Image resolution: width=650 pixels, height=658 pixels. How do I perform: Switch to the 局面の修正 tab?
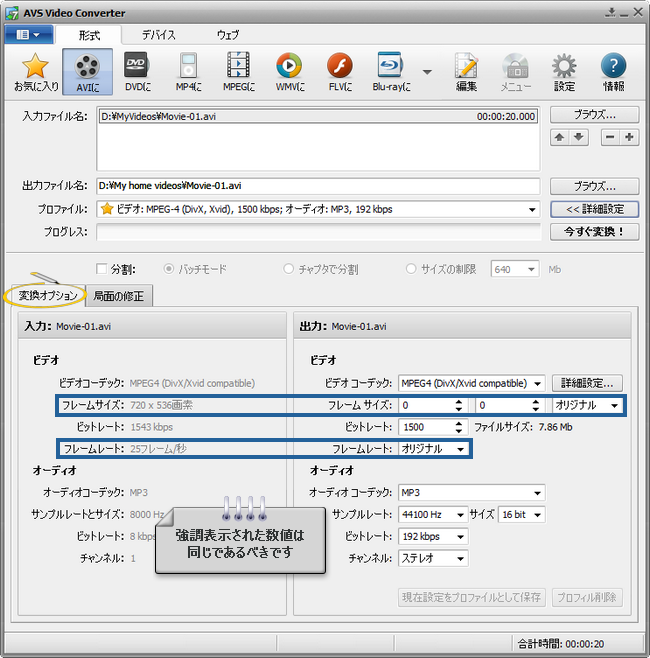(119, 296)
